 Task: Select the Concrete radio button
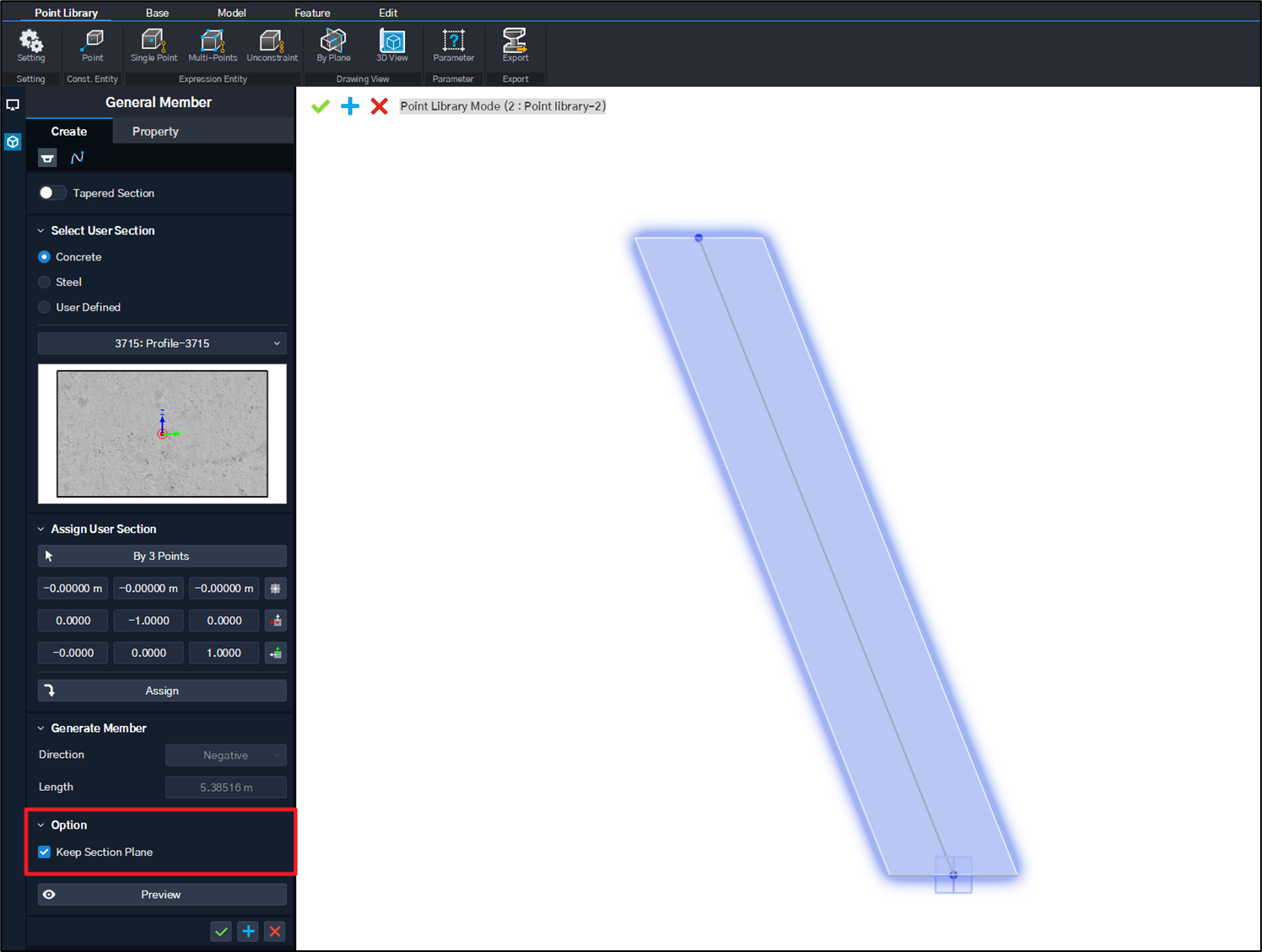[45, 257]
